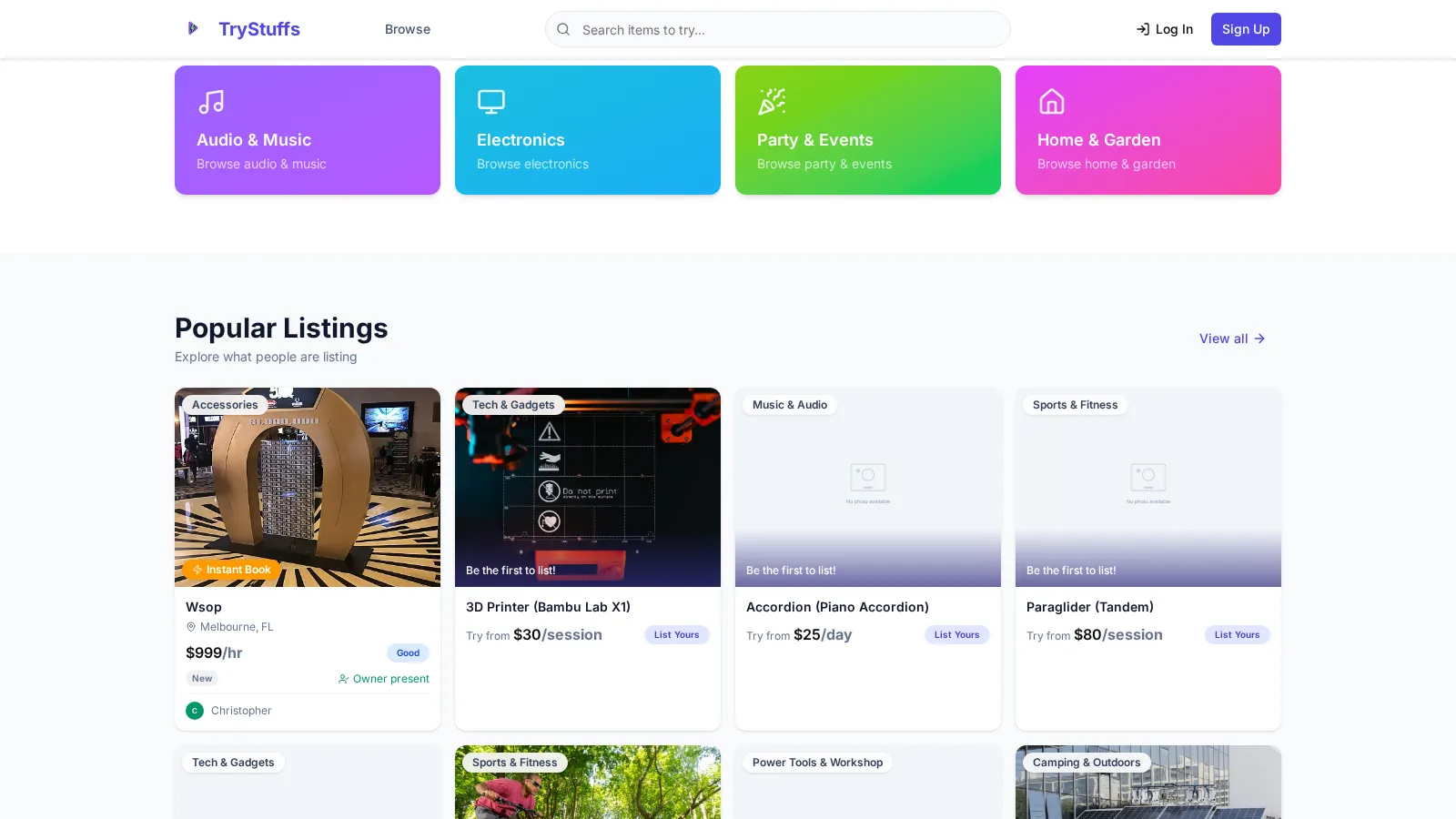
Task: Click the arrow icon next to View all
Action: pos(1259,339)
